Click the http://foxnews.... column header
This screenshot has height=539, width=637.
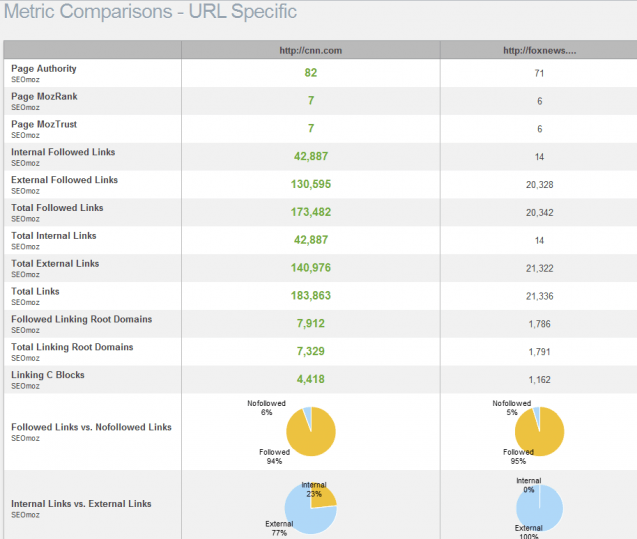[540, 50]
